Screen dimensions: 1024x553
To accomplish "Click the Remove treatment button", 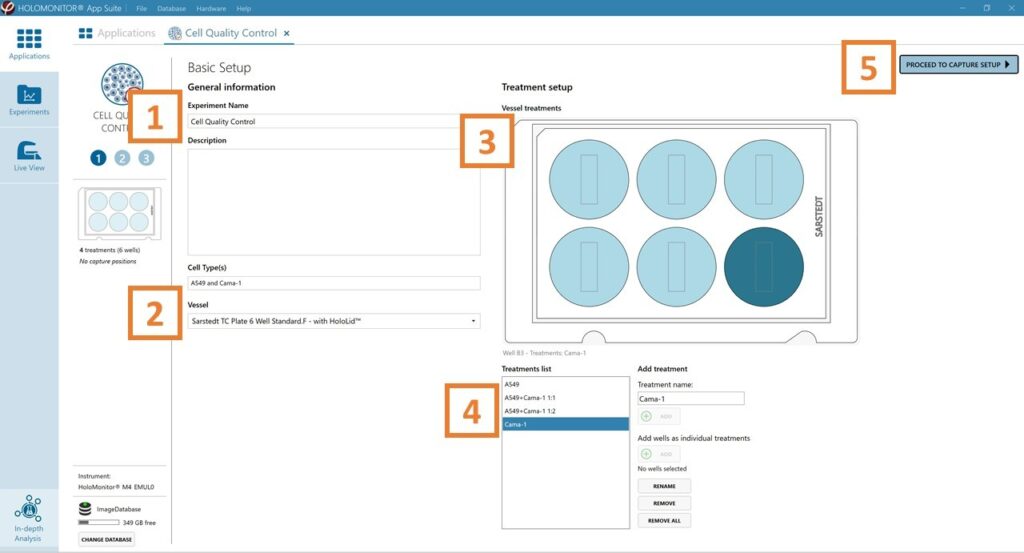I will coord(664,503).
